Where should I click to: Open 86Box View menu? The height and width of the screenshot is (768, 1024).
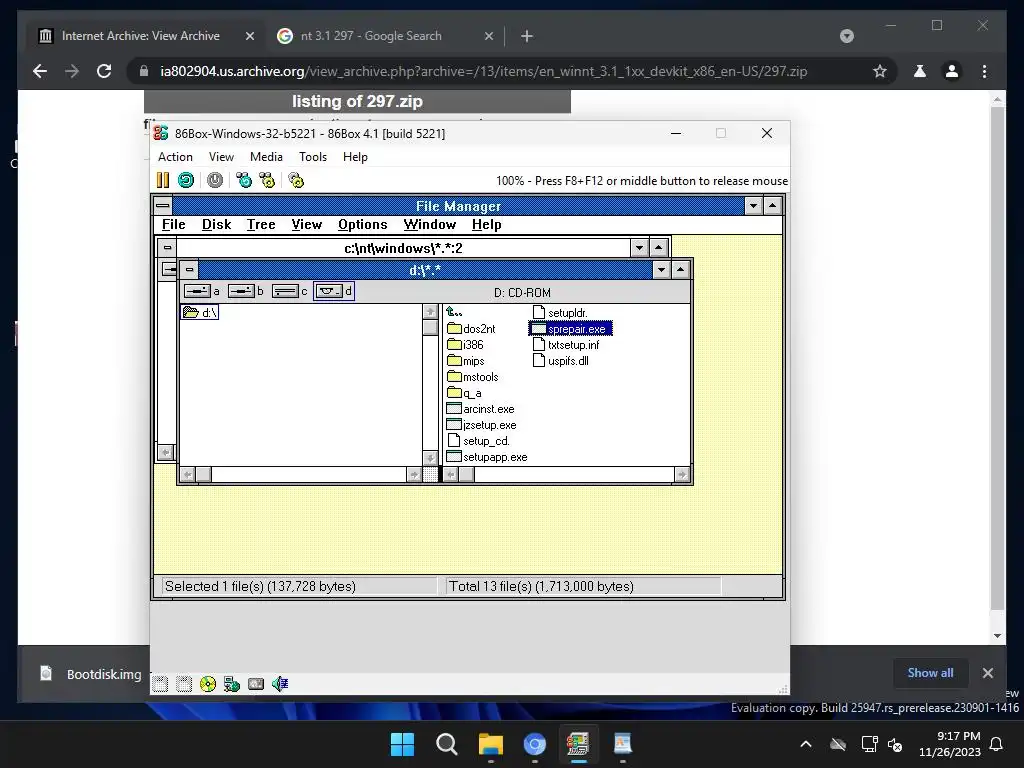tap(221, 157)
